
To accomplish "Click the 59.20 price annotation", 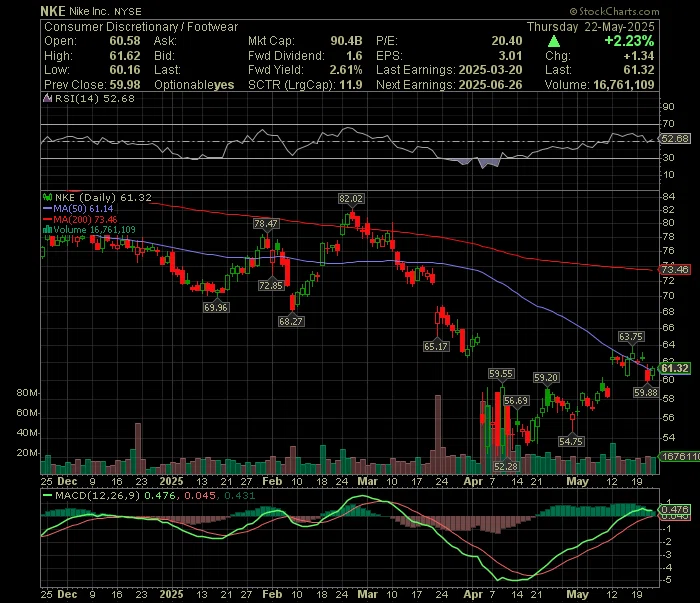I will (546, 378).
